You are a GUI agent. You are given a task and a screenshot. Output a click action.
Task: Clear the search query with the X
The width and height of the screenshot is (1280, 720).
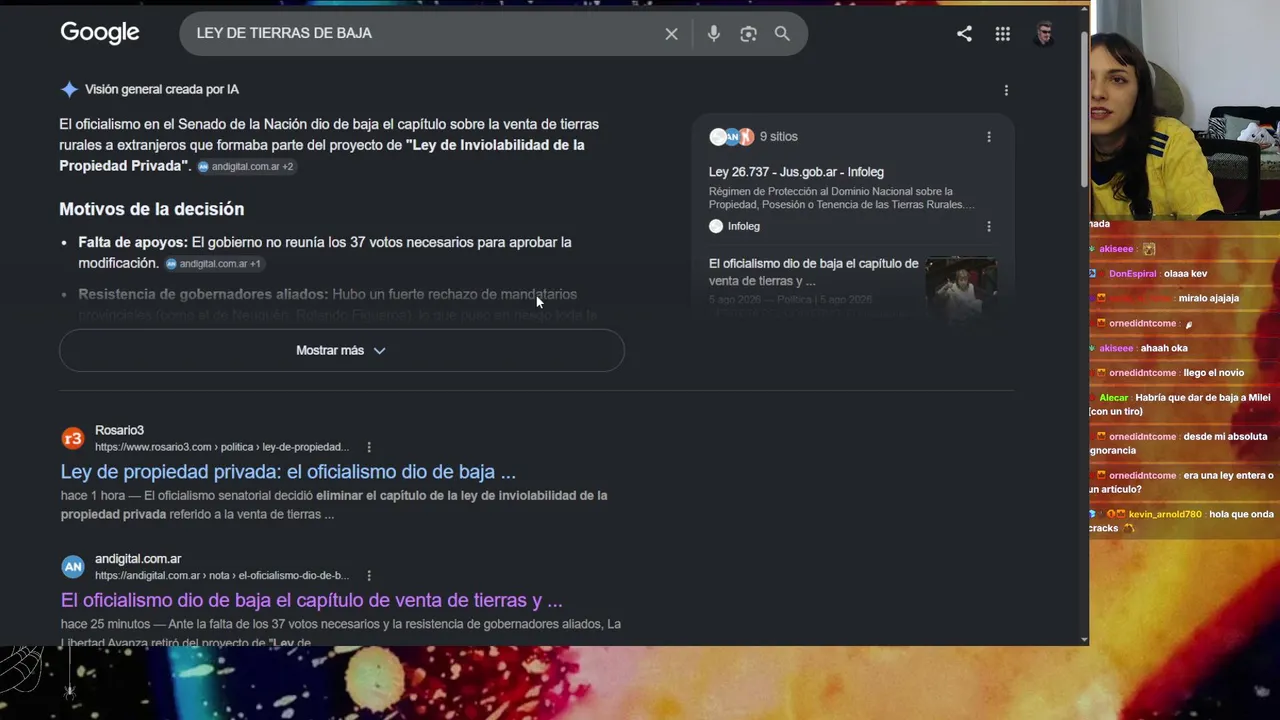pyautogui.click(x=671, y=34)
